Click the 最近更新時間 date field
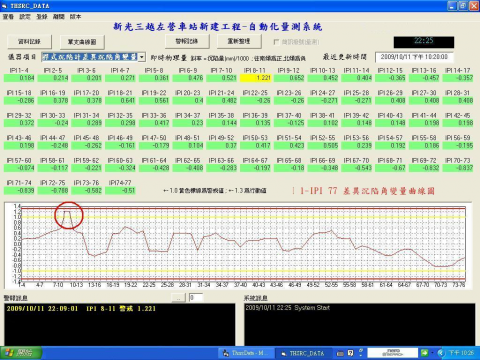 coord(414,57)
